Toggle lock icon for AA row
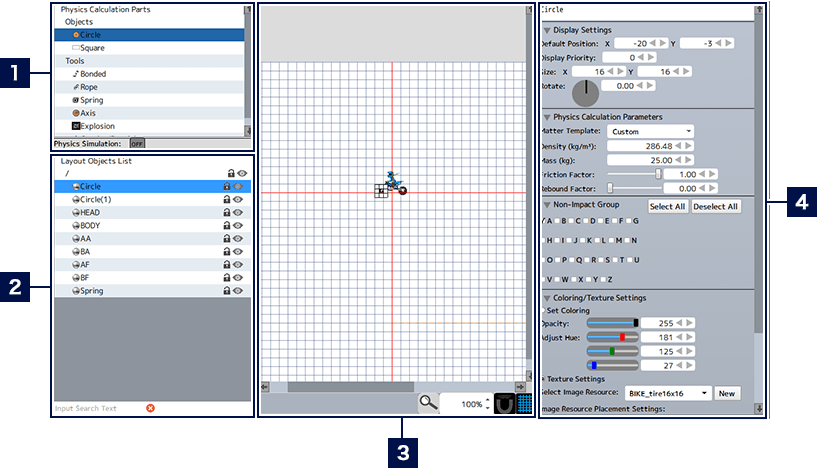Image resolution: width=817 pixels, height=468 pixels. click(227, 238)
